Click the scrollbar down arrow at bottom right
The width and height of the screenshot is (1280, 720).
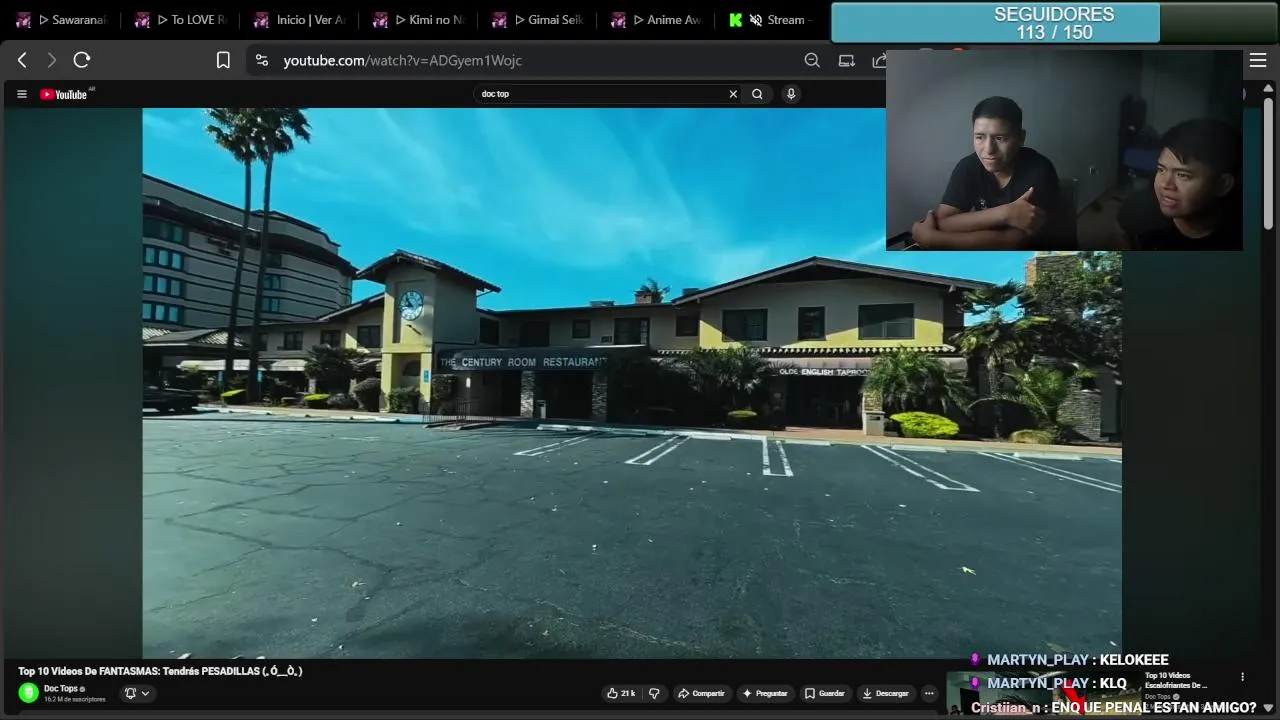point(1269,708)
